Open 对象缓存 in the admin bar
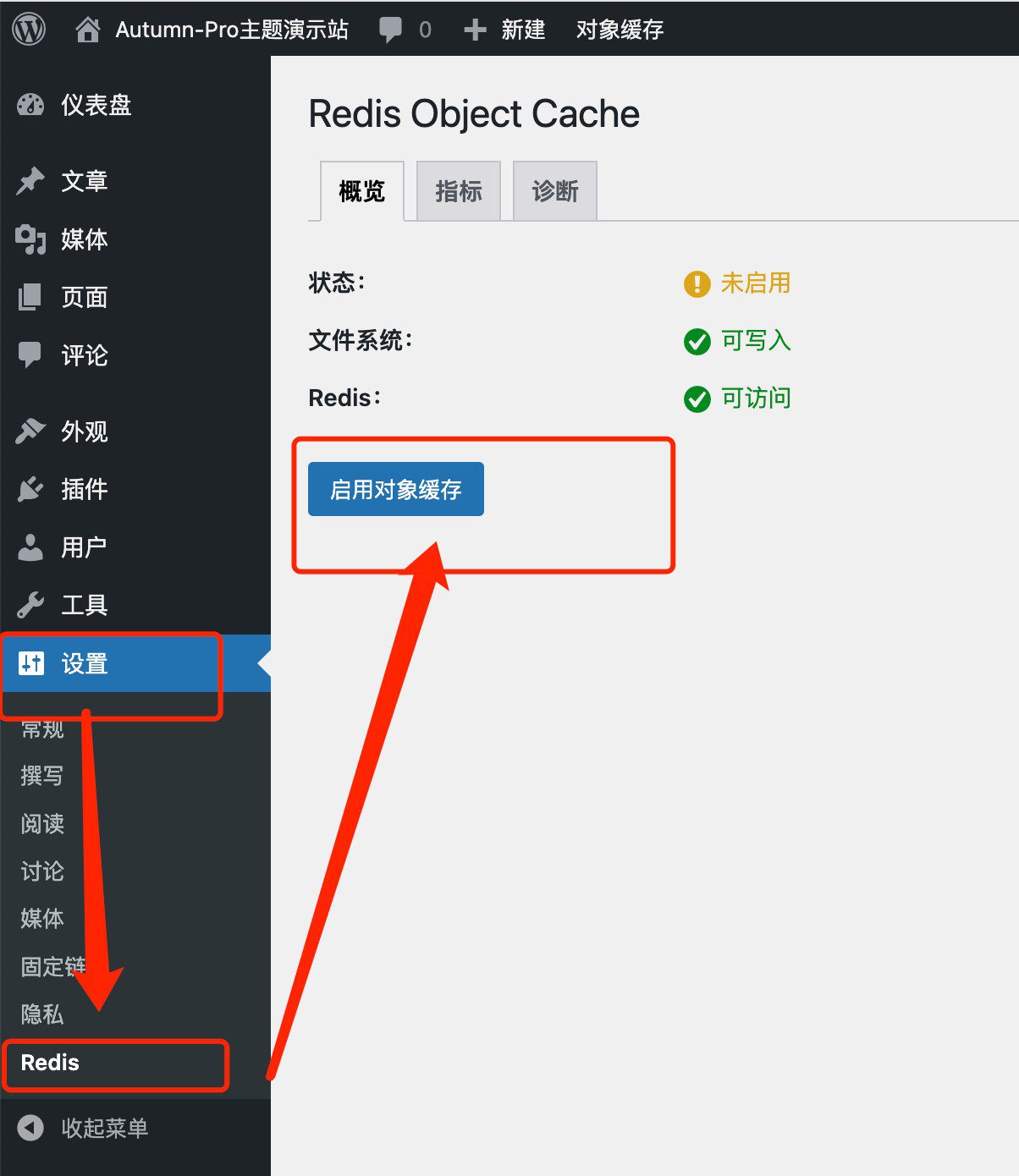 click(620, 30)
